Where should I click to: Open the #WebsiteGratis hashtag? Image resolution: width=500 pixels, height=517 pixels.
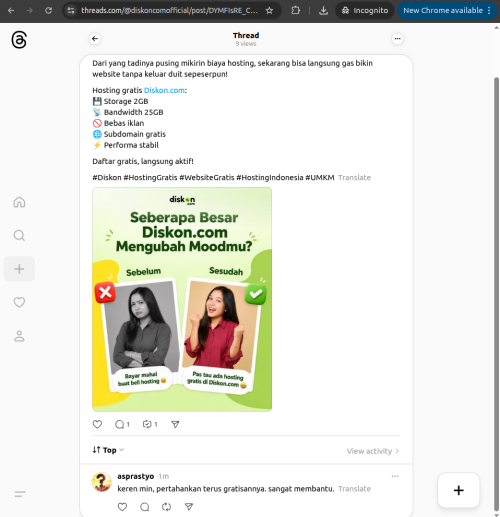click(207, 178)
